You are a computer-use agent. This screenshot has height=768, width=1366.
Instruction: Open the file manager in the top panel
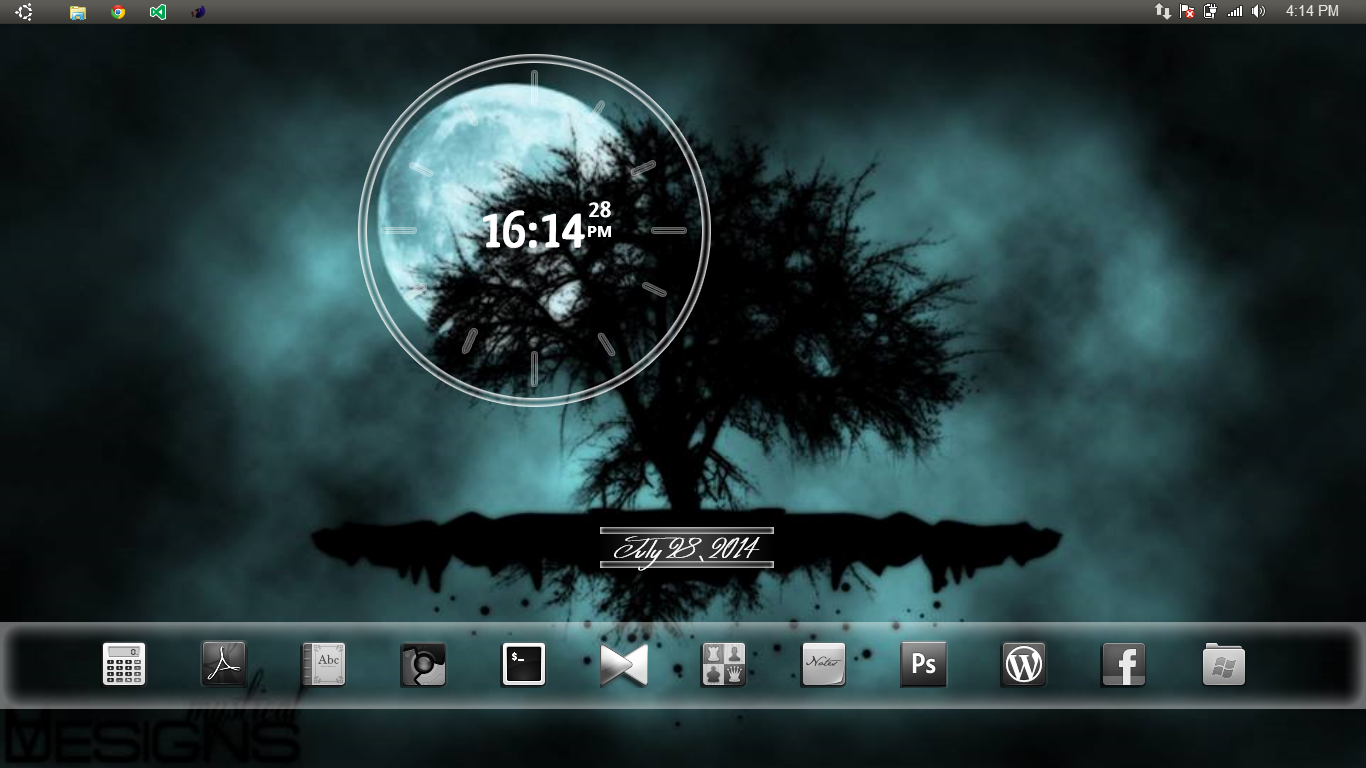tap(77, 13)
